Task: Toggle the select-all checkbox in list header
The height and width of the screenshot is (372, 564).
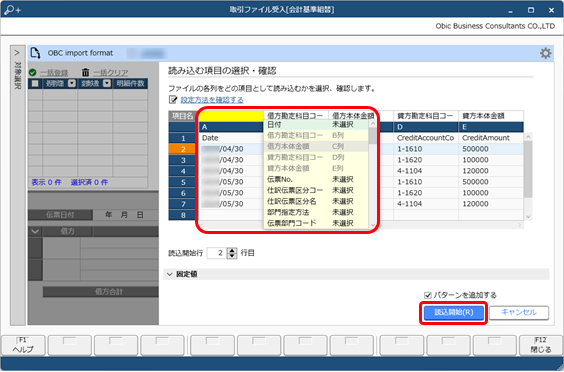Action: (x=35, y=83)
